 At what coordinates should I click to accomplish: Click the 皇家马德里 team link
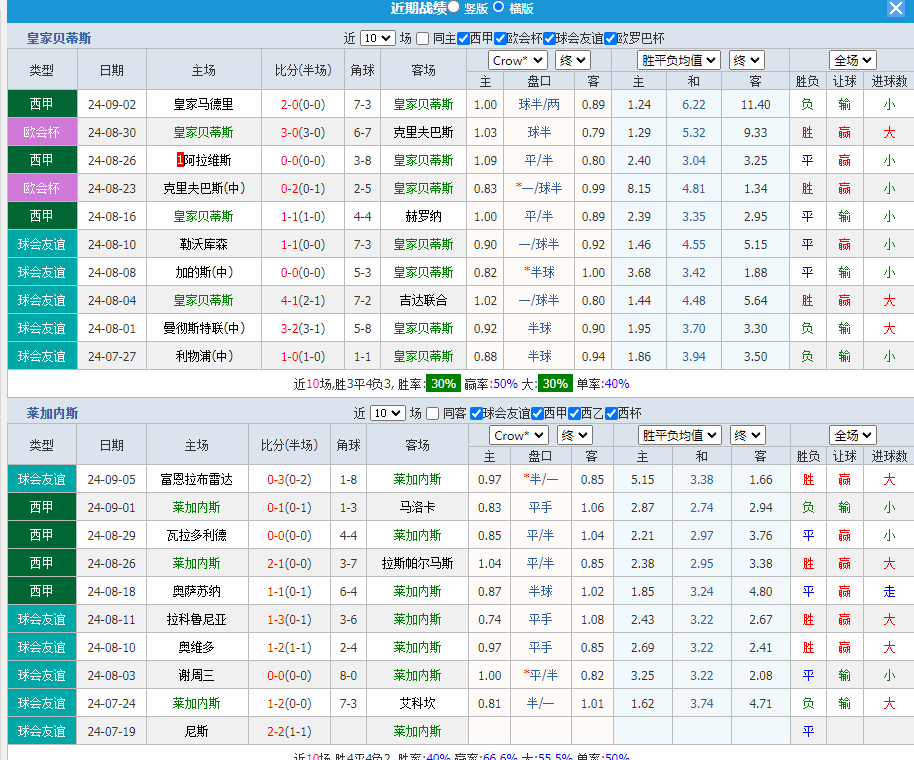pyautogui.click(x=204, y=104)
